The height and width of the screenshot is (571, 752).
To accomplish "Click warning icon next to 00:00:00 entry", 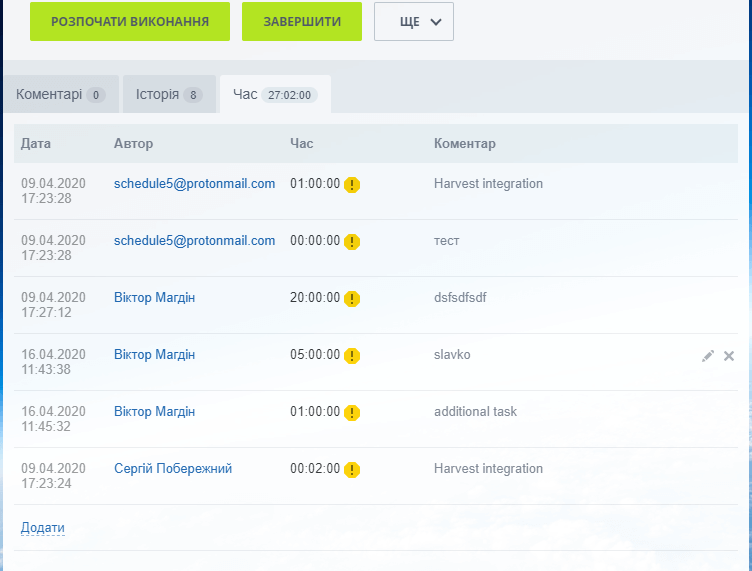I will [352, 242].
